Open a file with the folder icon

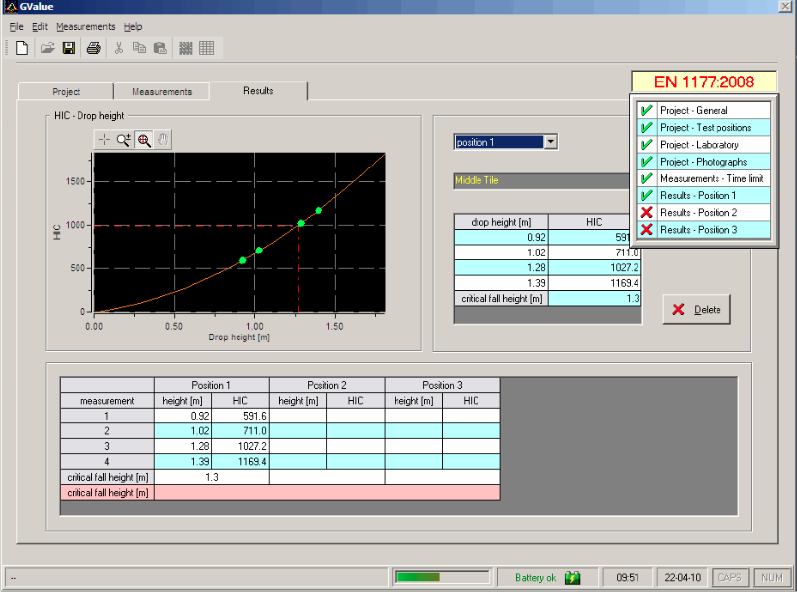click(x=47, y=48)
